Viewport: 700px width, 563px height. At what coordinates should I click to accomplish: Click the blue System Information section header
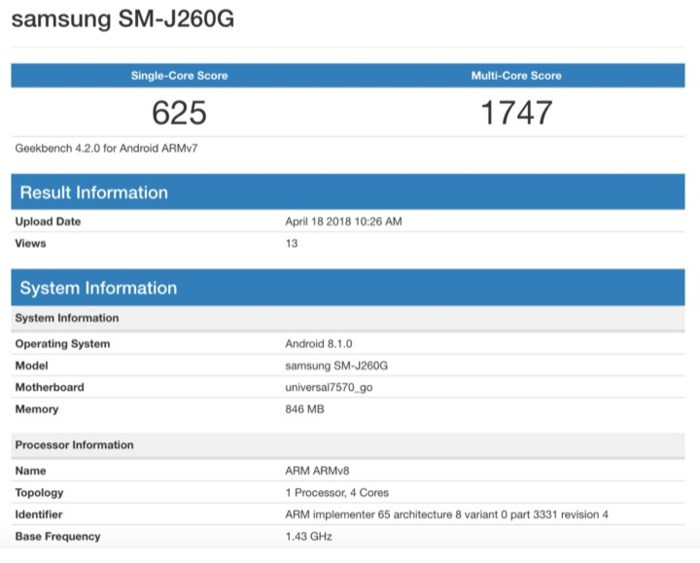(98, 288)
